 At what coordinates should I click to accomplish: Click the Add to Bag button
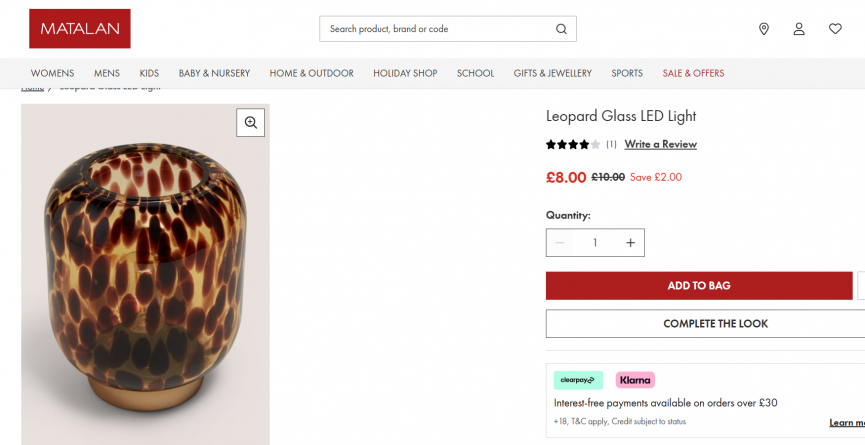[x=699, y=286]
